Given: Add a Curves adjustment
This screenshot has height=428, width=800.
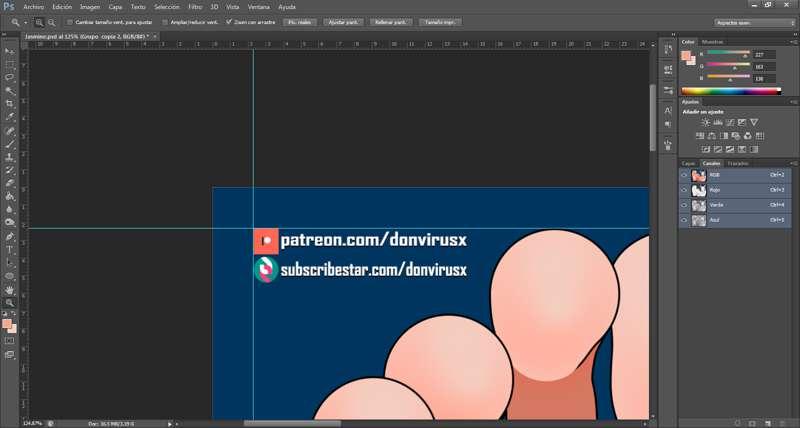Looking at the screenshot, I should (x=730, y=122).
